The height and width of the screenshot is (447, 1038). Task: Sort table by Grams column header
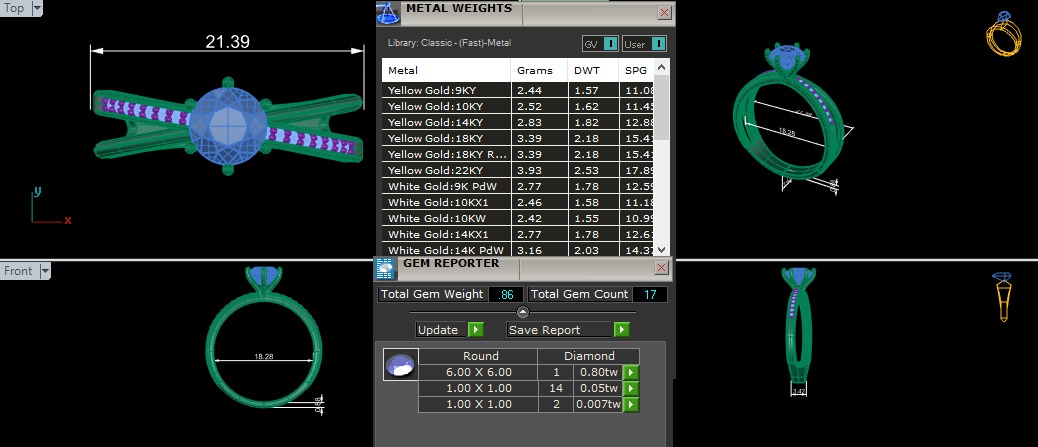pos(540,71)
